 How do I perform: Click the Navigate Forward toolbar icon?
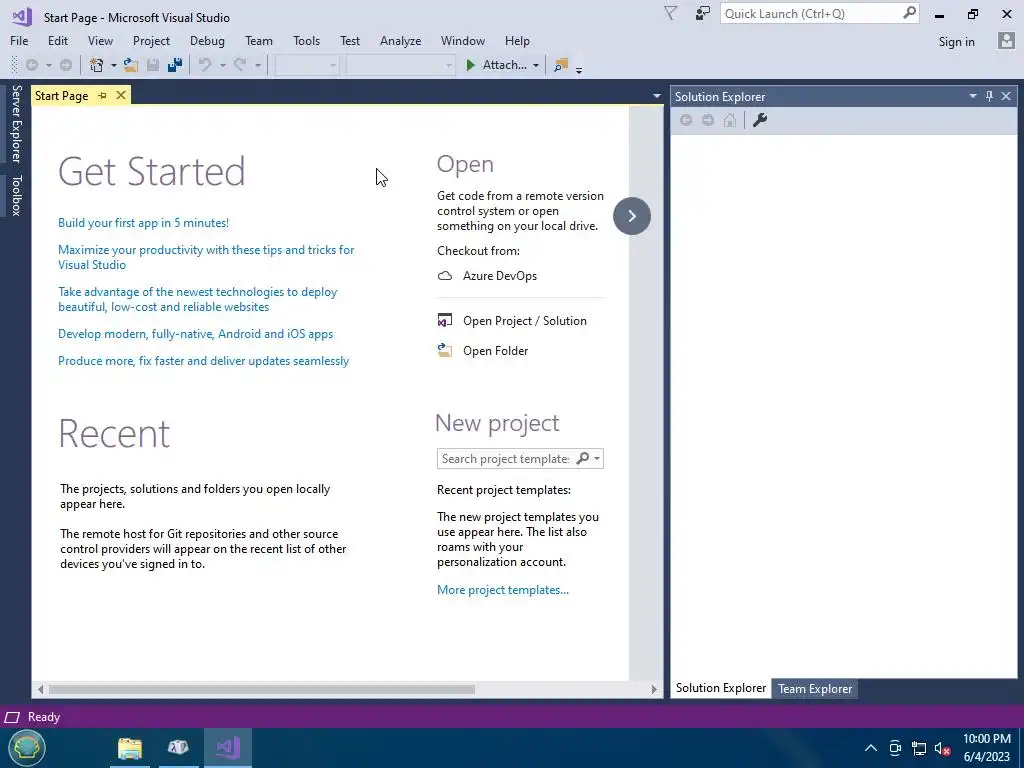pyautogui.click(x=66, y=65)
